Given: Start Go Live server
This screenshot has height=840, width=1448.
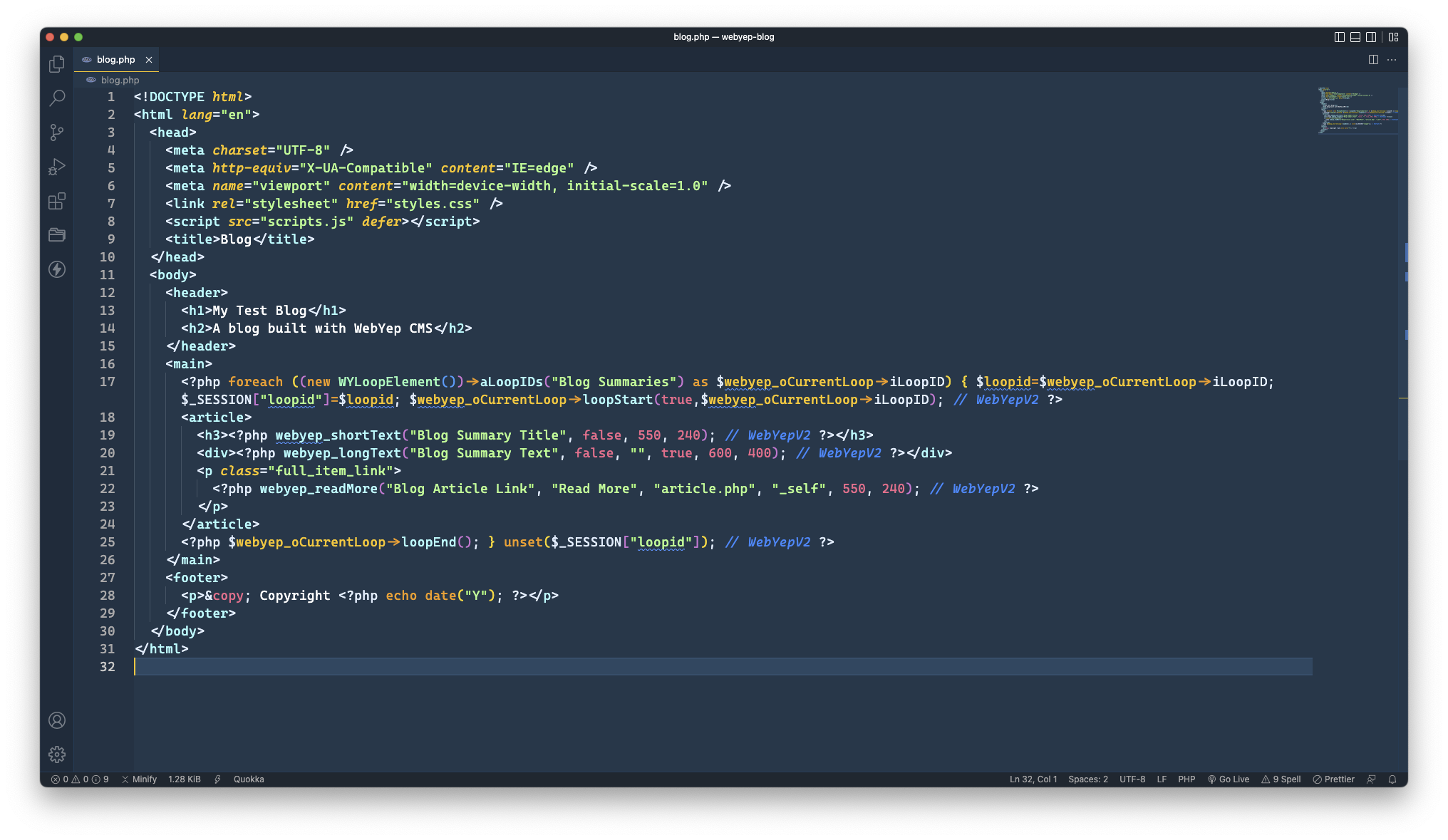Looking at the screenshot, I should click(1229, 779).
